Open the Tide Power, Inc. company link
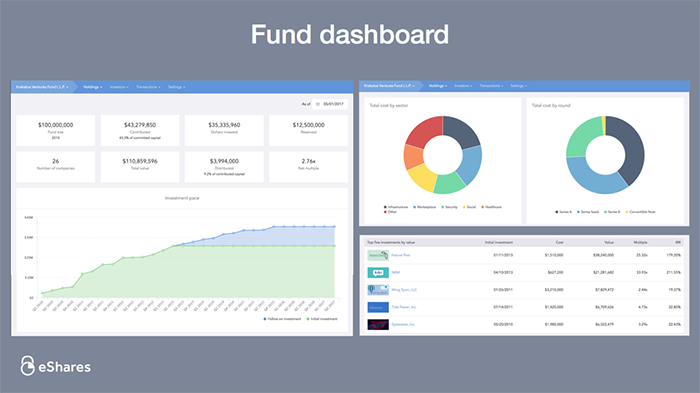 [x=404, y=307]
